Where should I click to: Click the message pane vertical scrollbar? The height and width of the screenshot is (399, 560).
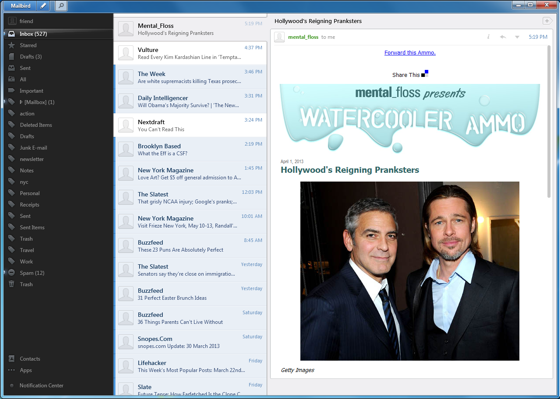(x=549, y=121)
